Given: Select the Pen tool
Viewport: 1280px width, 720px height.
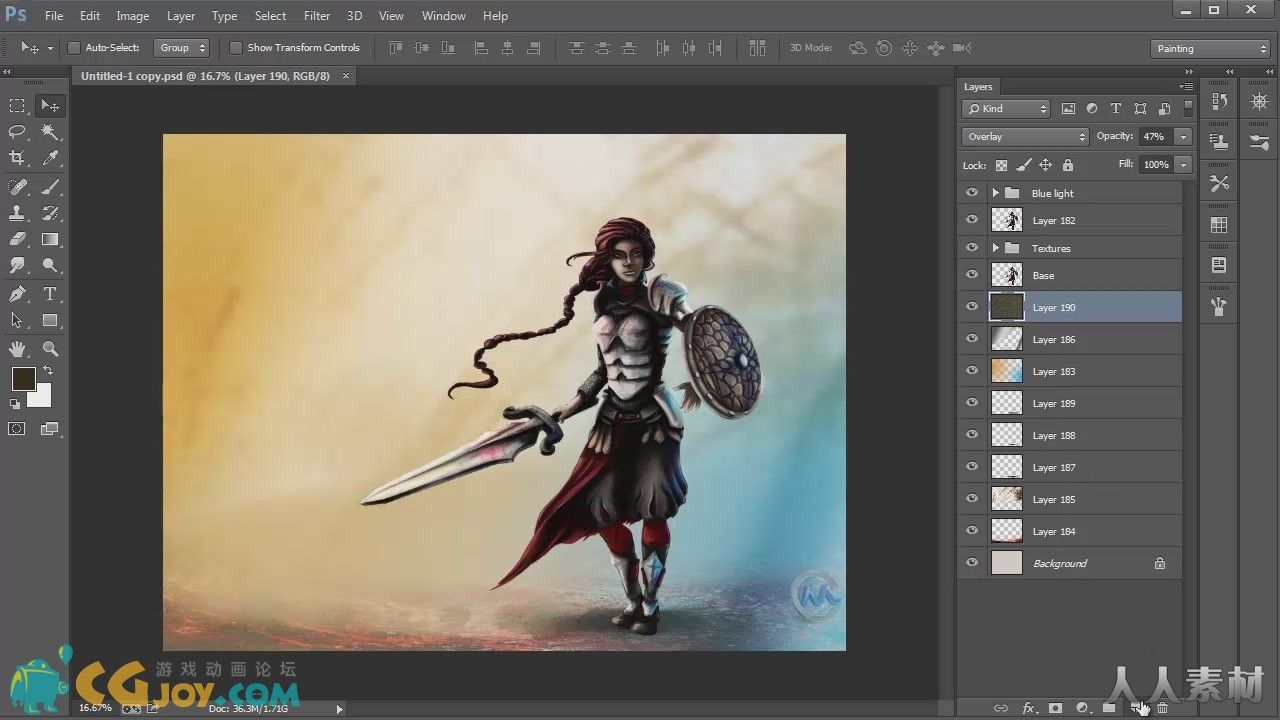Looking at the screenshot, I should (x=17, y=294).
